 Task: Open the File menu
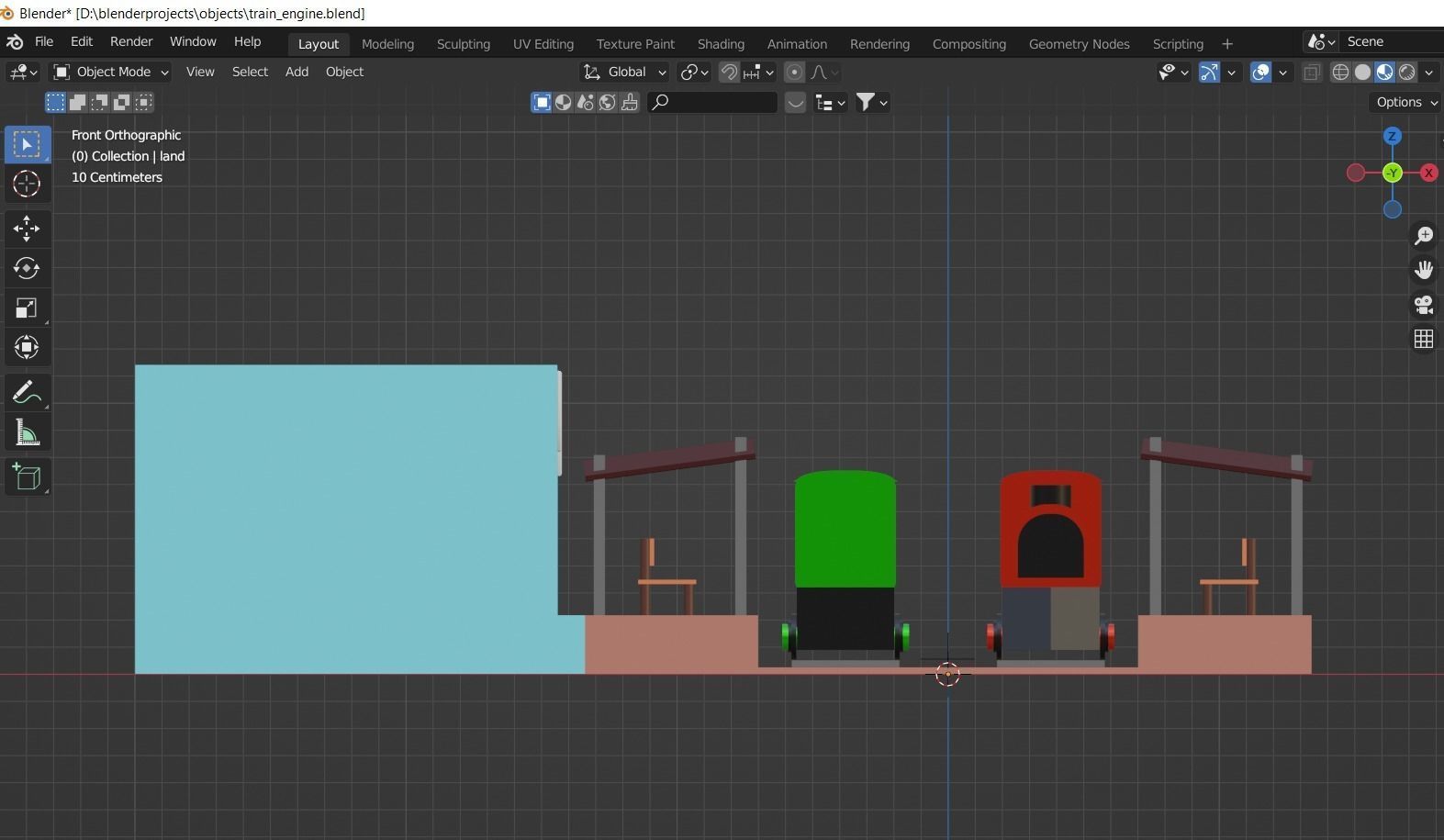tap(44, 42)
